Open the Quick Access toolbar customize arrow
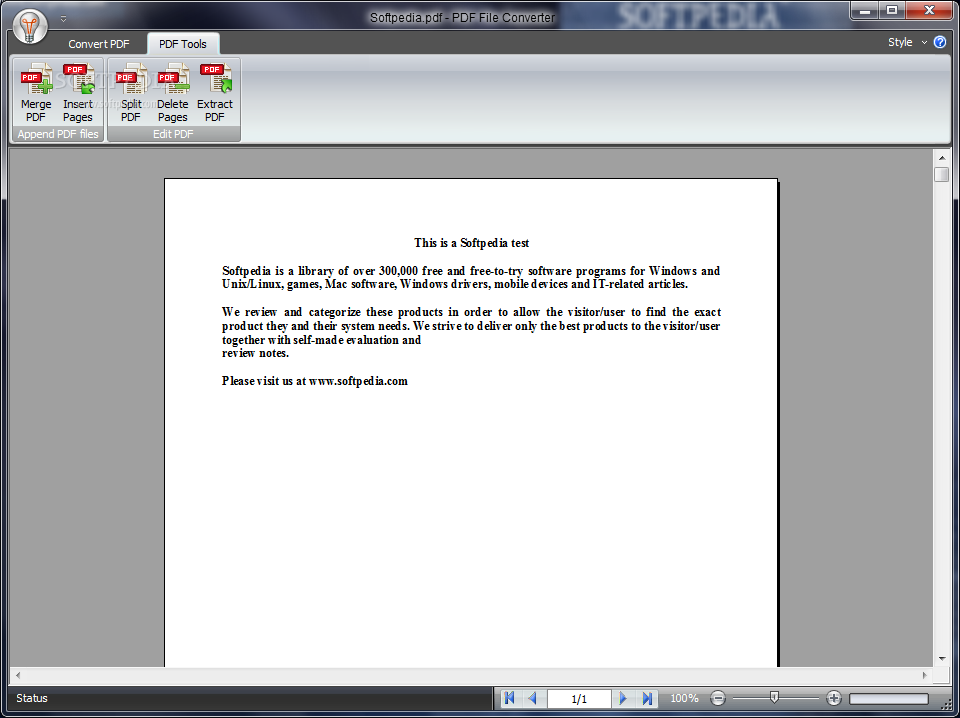The height and width of the screenshot is (718, 960). pos(63,19)
